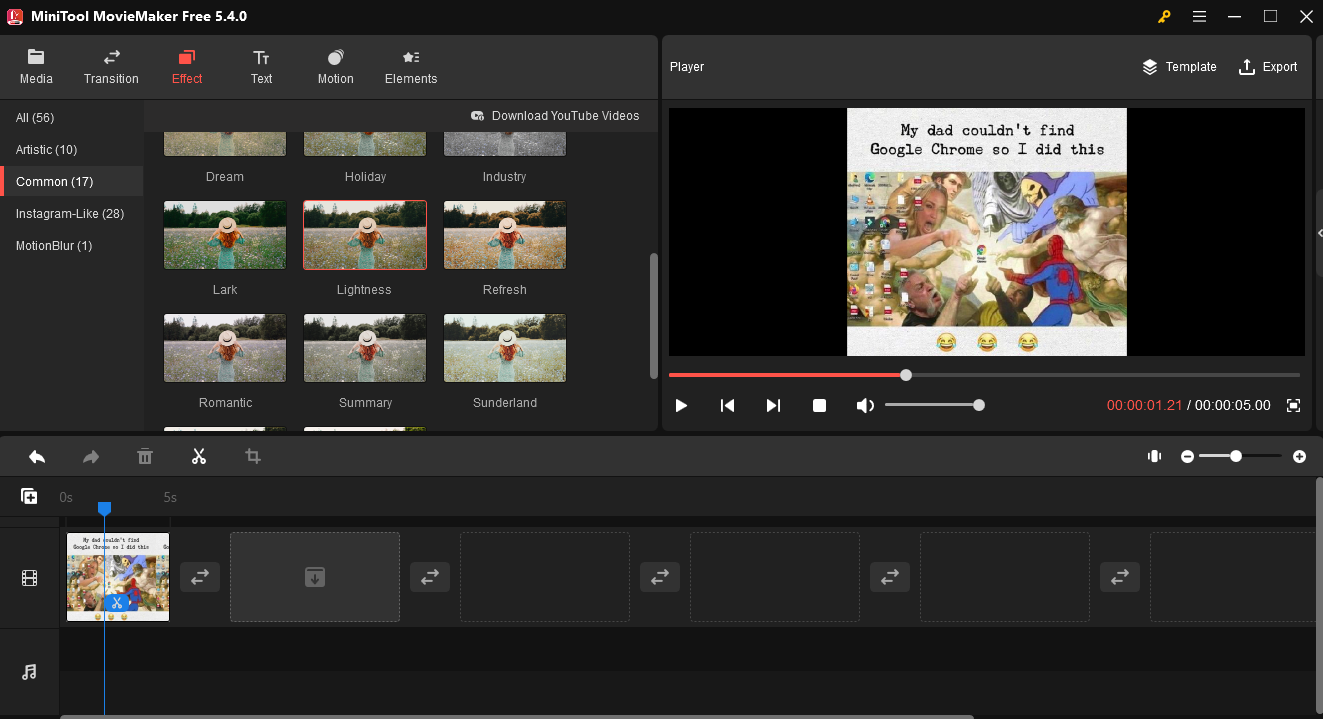Pick the Lightness effect thumbnail

365,235
